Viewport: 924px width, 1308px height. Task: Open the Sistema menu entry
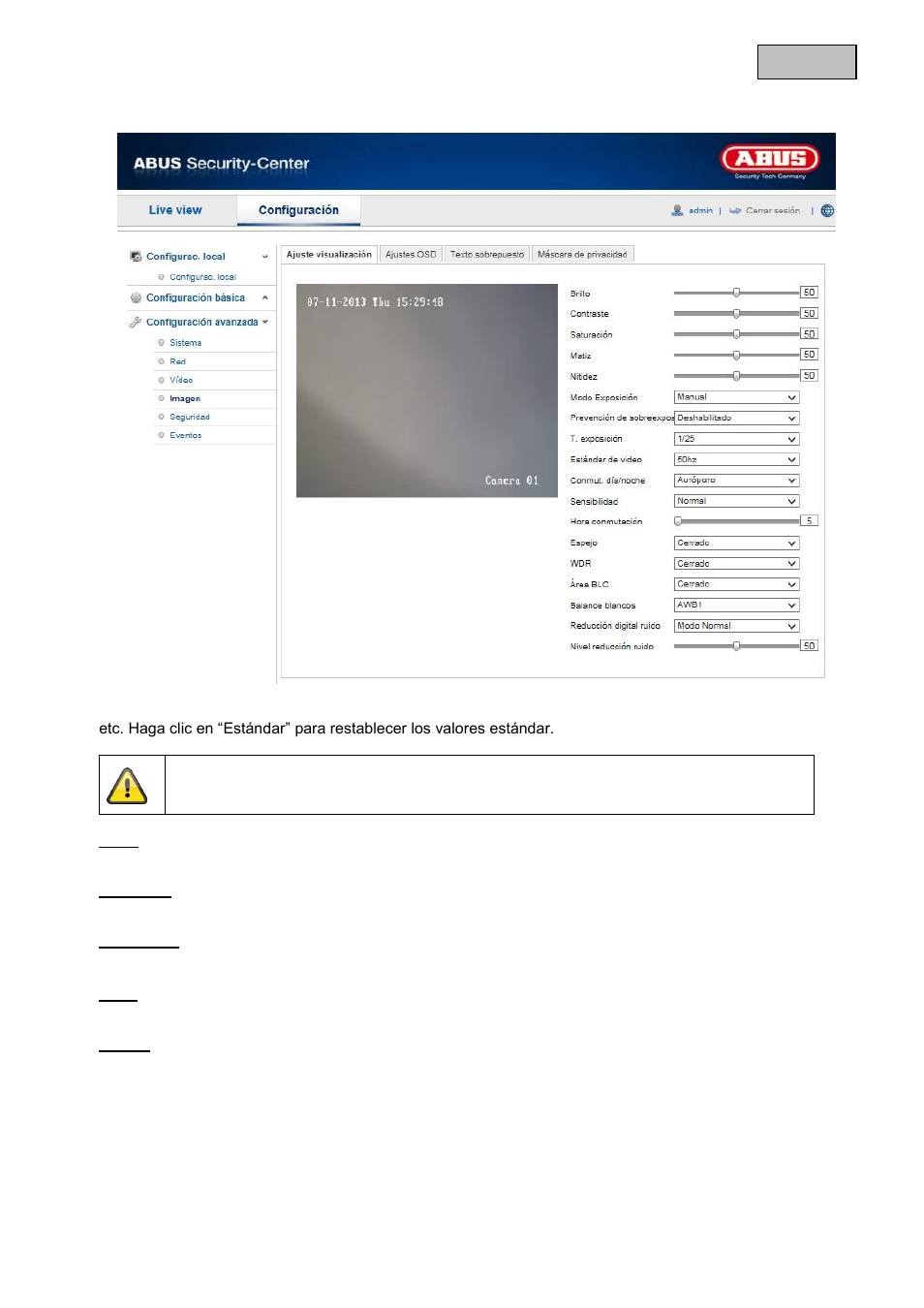(x=186, y=343)
